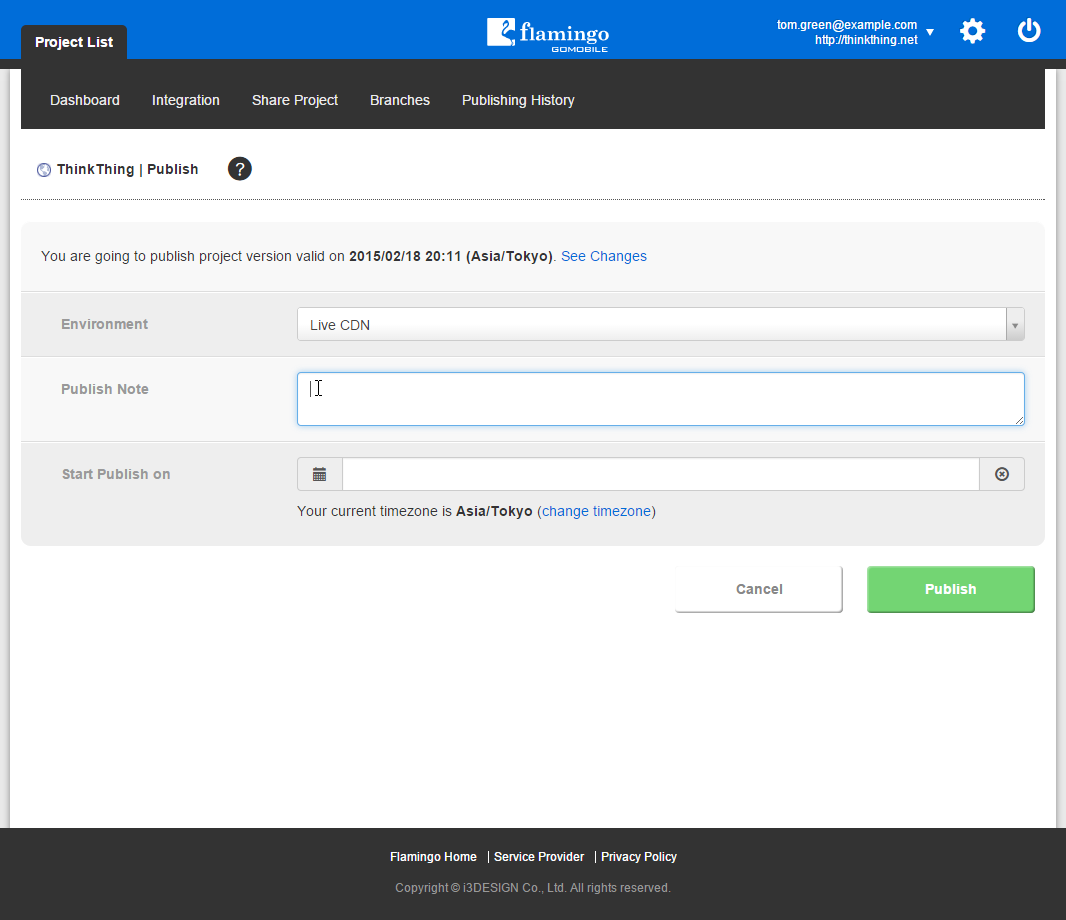Open the Branches menu item

pos(400,100)
